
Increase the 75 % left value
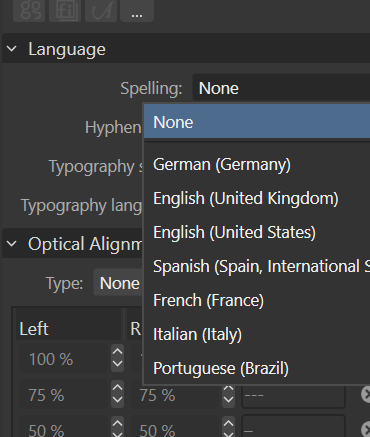point(118,388)
